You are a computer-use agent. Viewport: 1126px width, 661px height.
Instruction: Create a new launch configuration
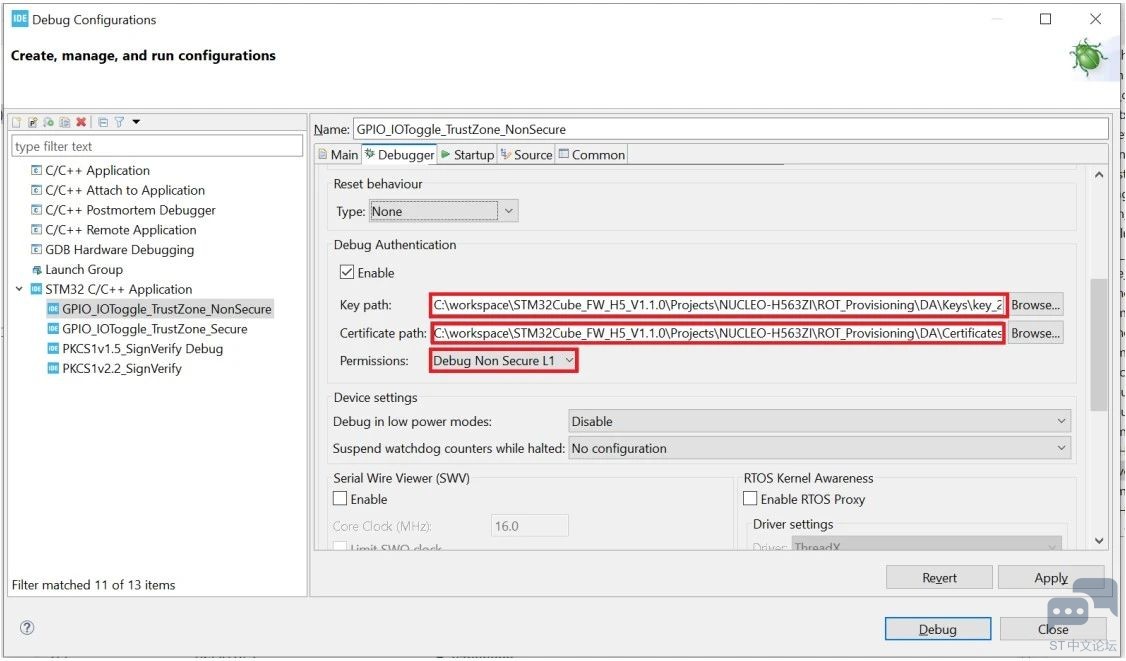[x=17, y=122]
